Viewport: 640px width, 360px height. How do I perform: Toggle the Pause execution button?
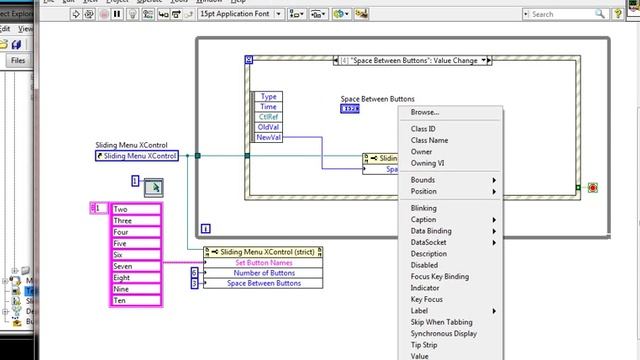[117, 14]
